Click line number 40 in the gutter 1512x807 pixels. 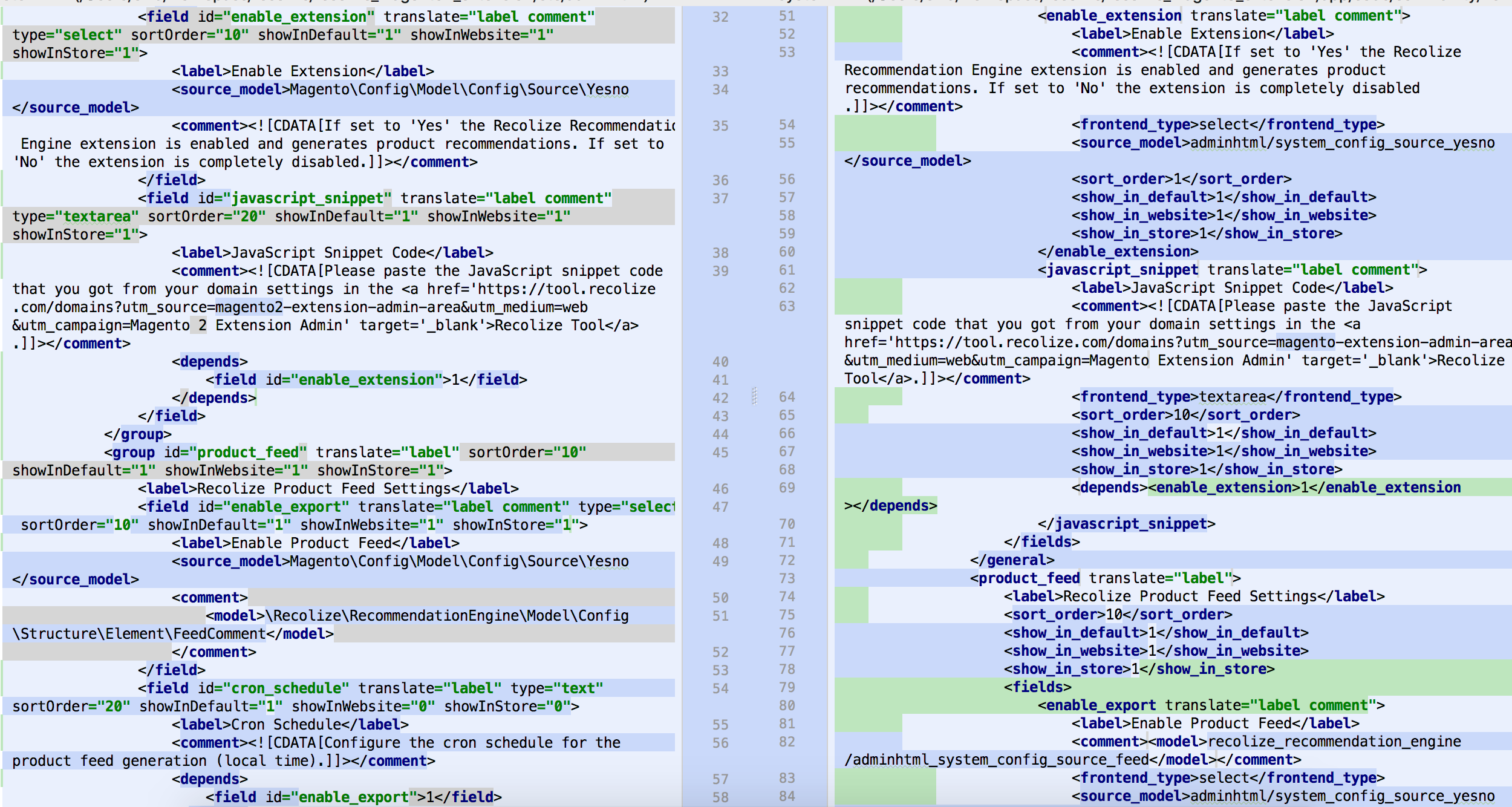(x=720, y=362)
